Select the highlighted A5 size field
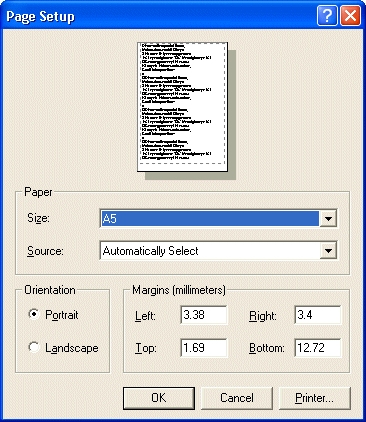Image resolution: width=366 pixels, height=422 pixels. coord(210,219)
